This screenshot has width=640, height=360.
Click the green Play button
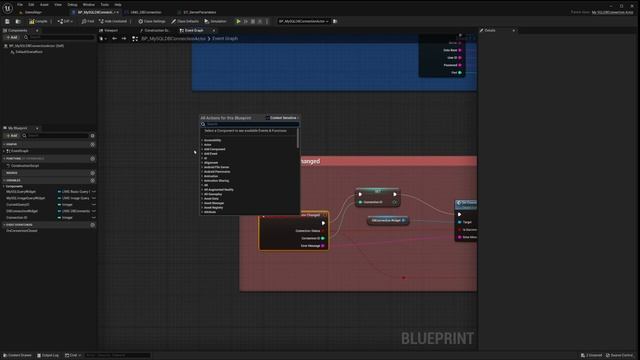tap(238, 21)
